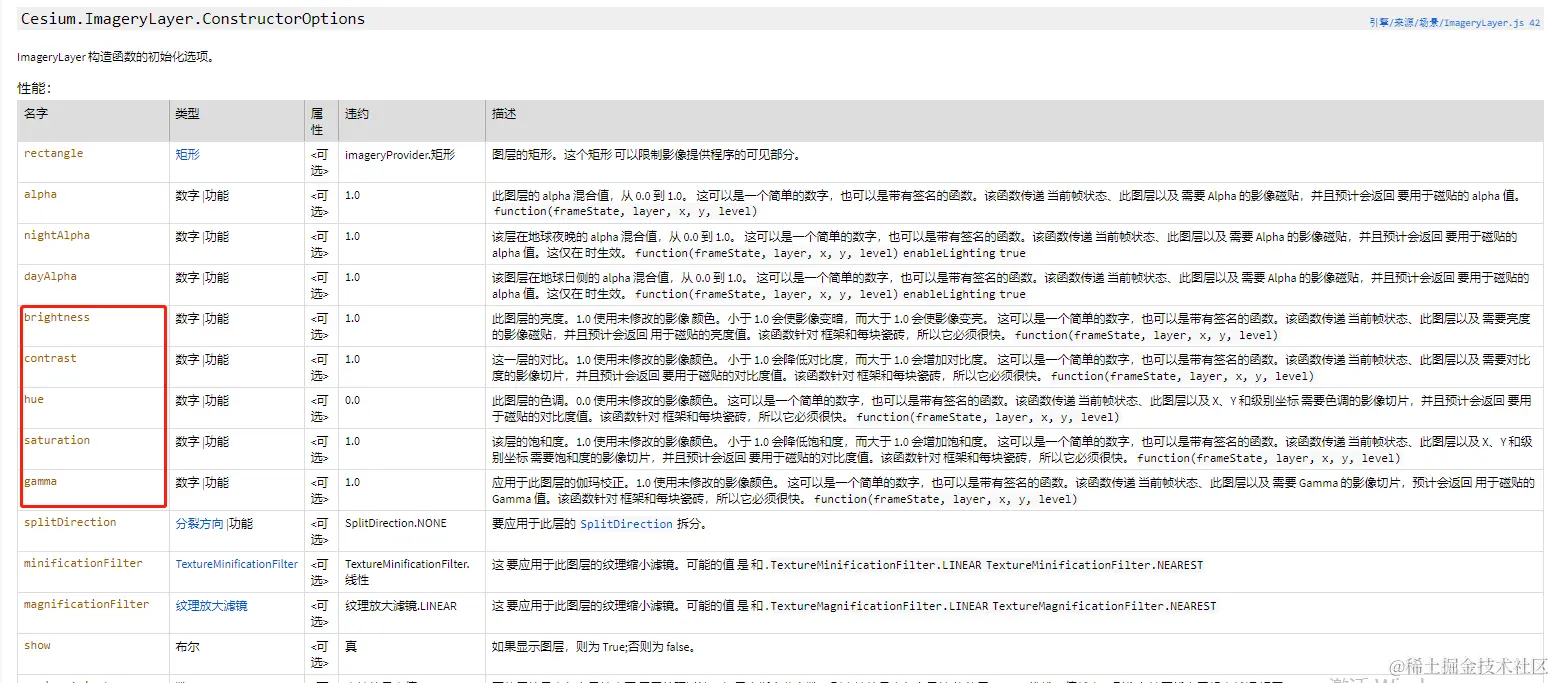Image resolution: width=1555 pixels, height=683 pixels.
Task: Click the 1.0 default value for brightness
Action: click(x=353, y=319)
